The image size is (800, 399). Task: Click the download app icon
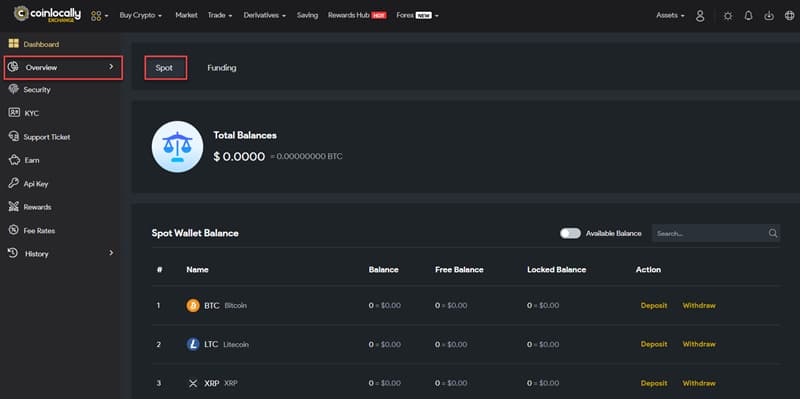[769, 16]
